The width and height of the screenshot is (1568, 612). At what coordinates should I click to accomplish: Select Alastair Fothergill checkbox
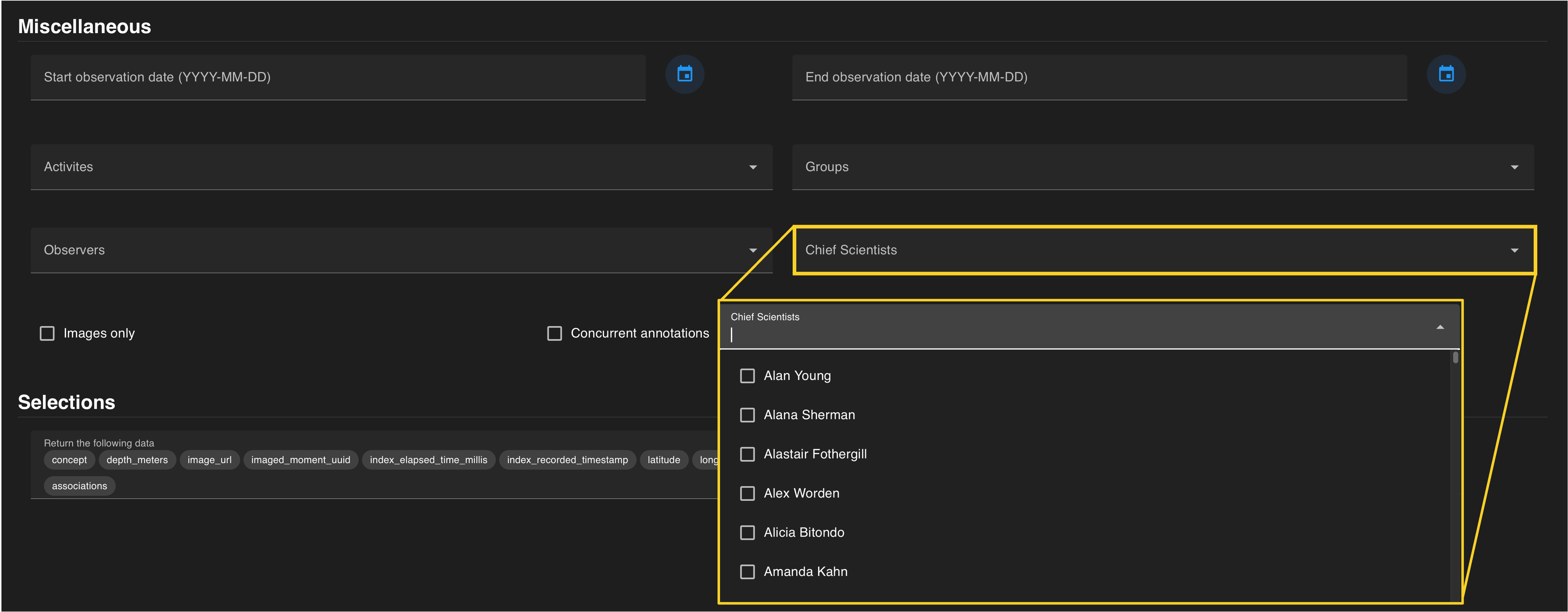tap(747, 455)
